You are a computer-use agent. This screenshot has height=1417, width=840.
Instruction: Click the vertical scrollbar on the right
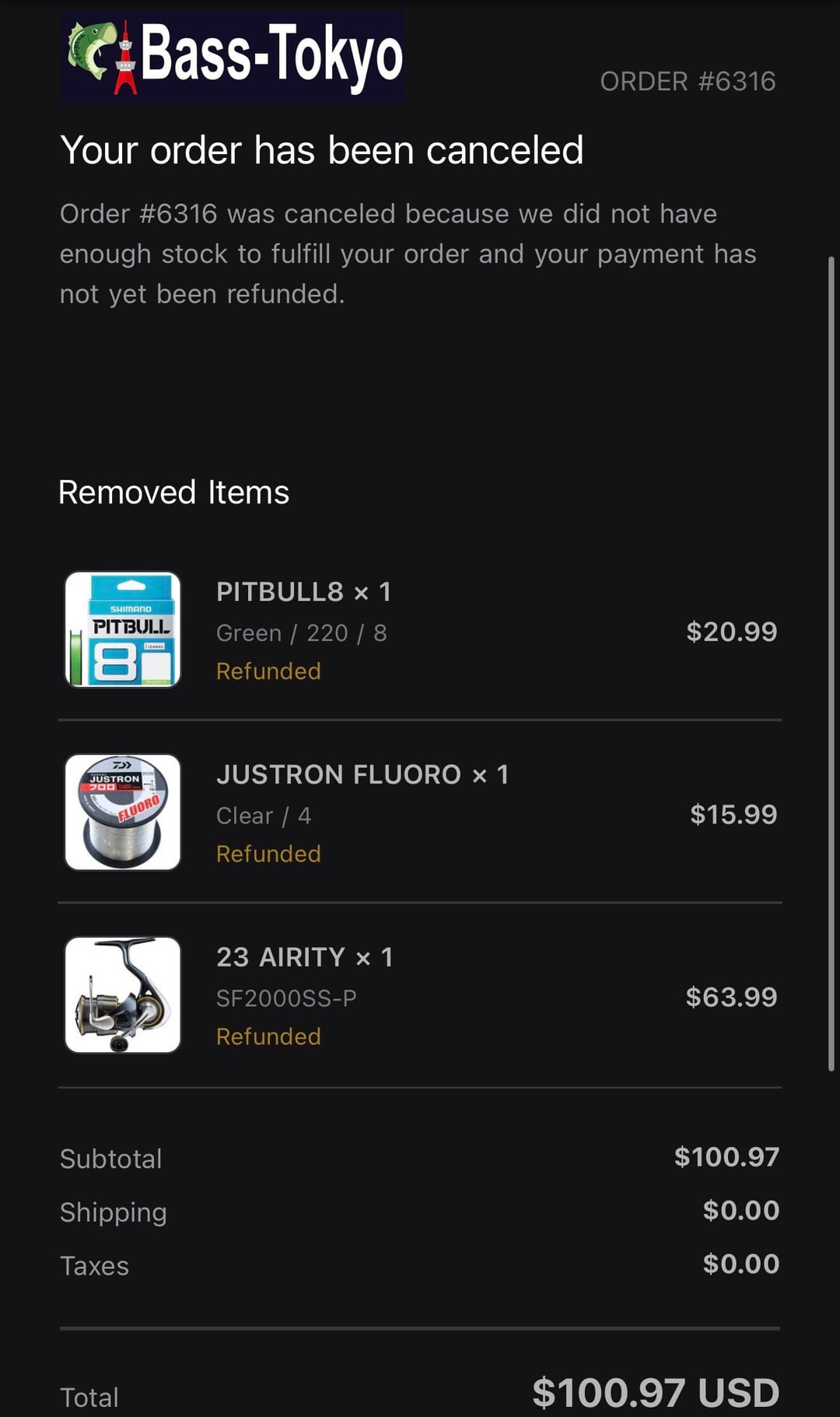point(831,661)
